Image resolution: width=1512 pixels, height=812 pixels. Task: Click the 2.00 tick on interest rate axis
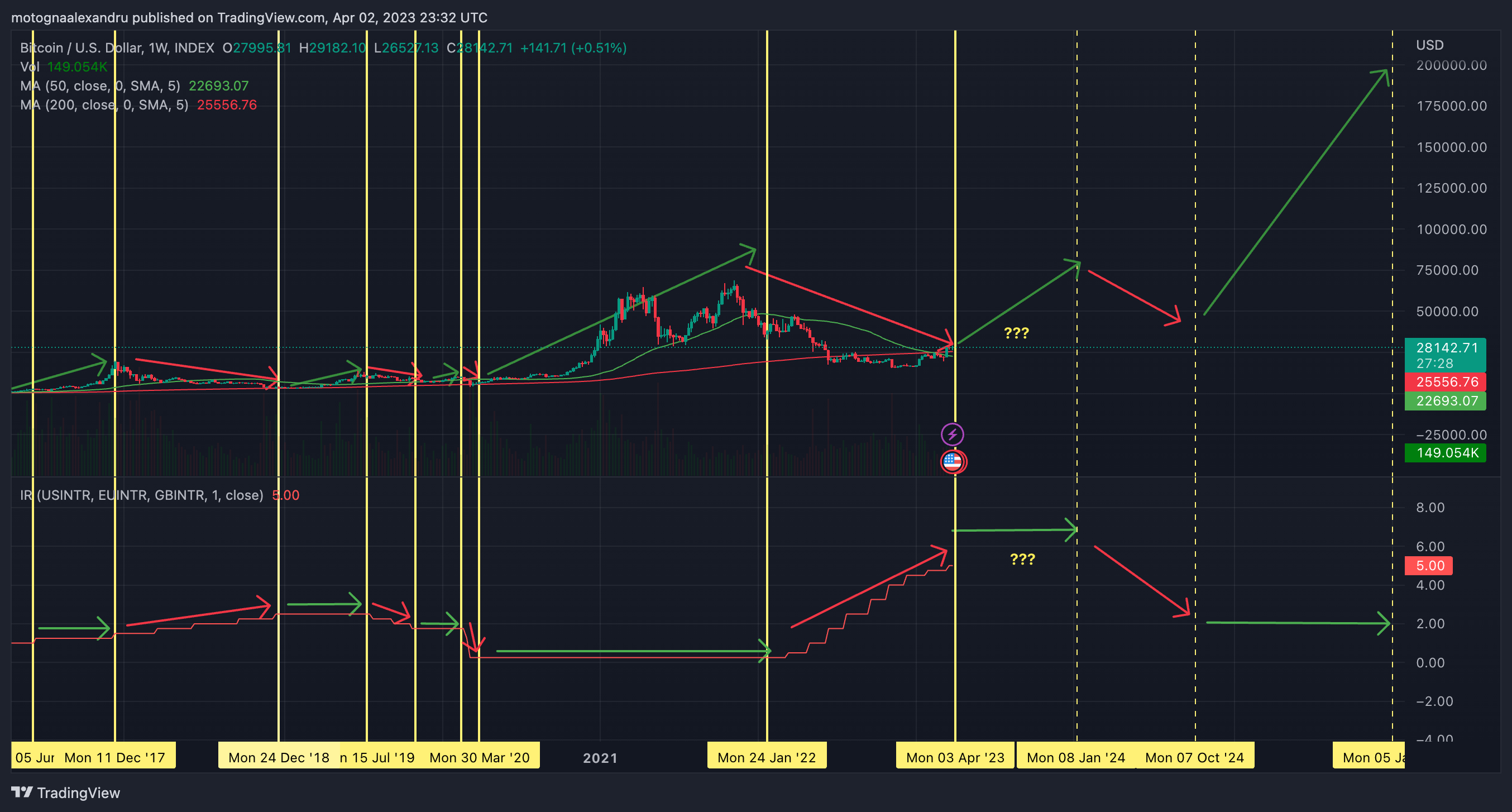coord(1430,624)
